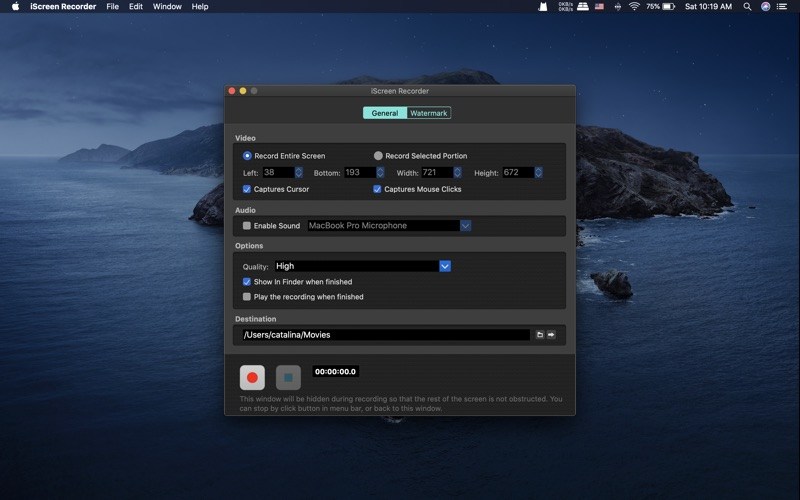Enable the Enable Sound checkbox

coord(247,226)
